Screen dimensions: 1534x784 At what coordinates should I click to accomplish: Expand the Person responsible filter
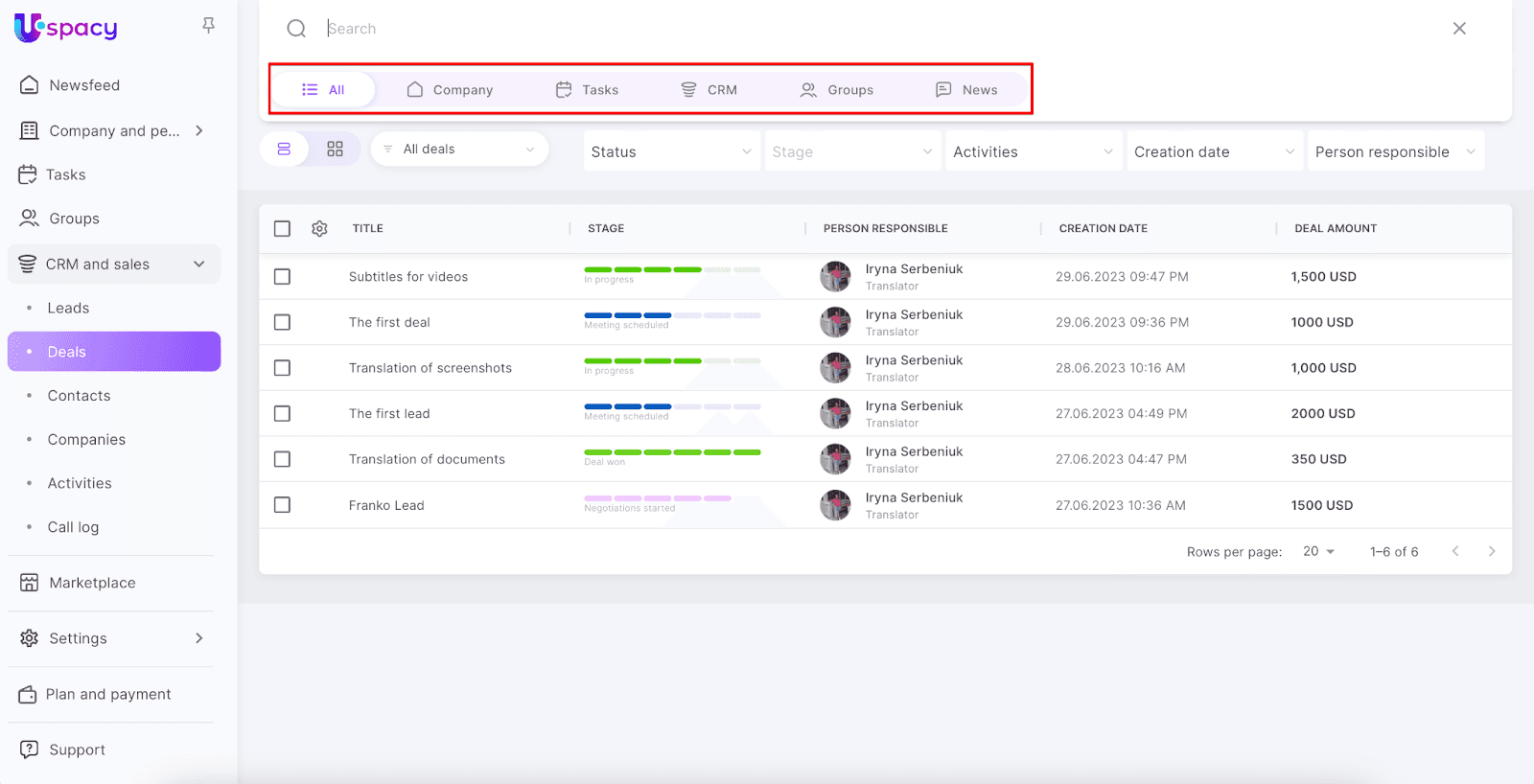click(1394, 151)
